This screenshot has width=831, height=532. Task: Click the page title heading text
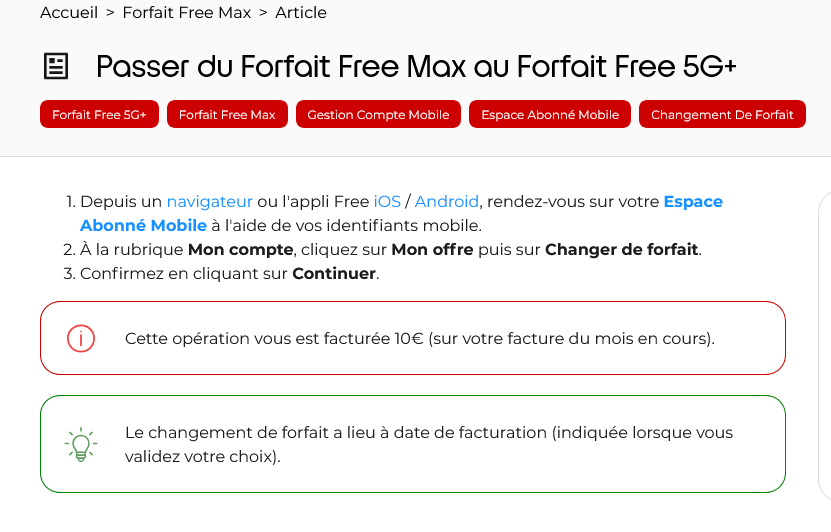(x=416, y=67)
